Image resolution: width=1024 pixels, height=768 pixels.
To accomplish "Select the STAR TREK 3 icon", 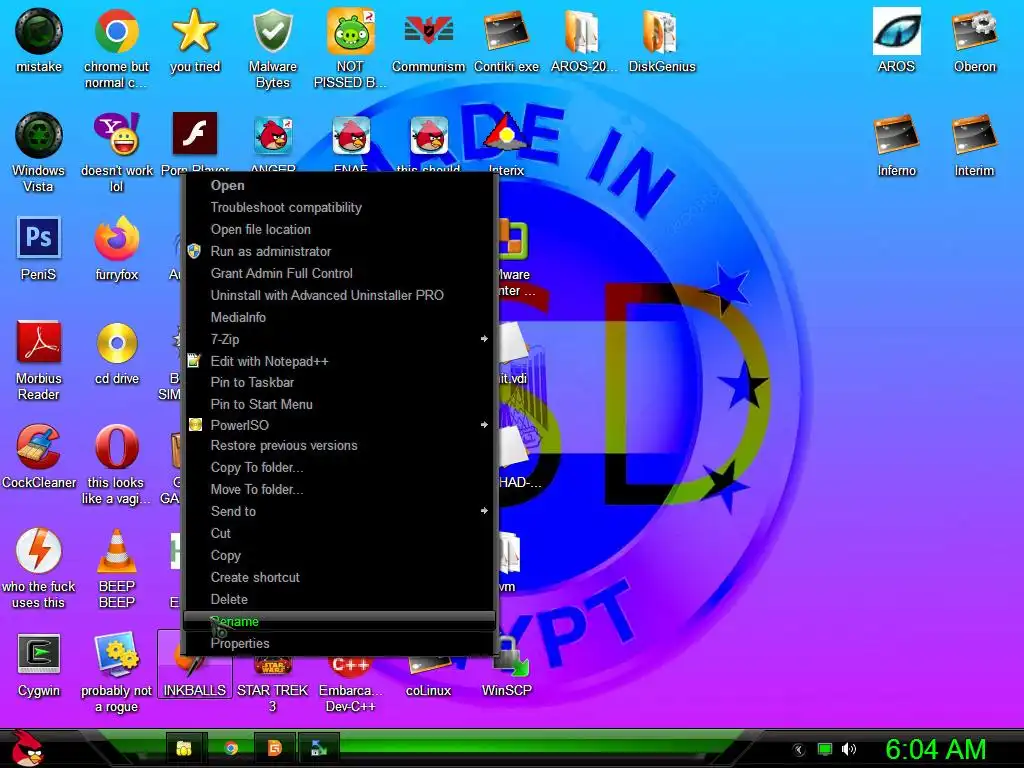I will 272,667.
